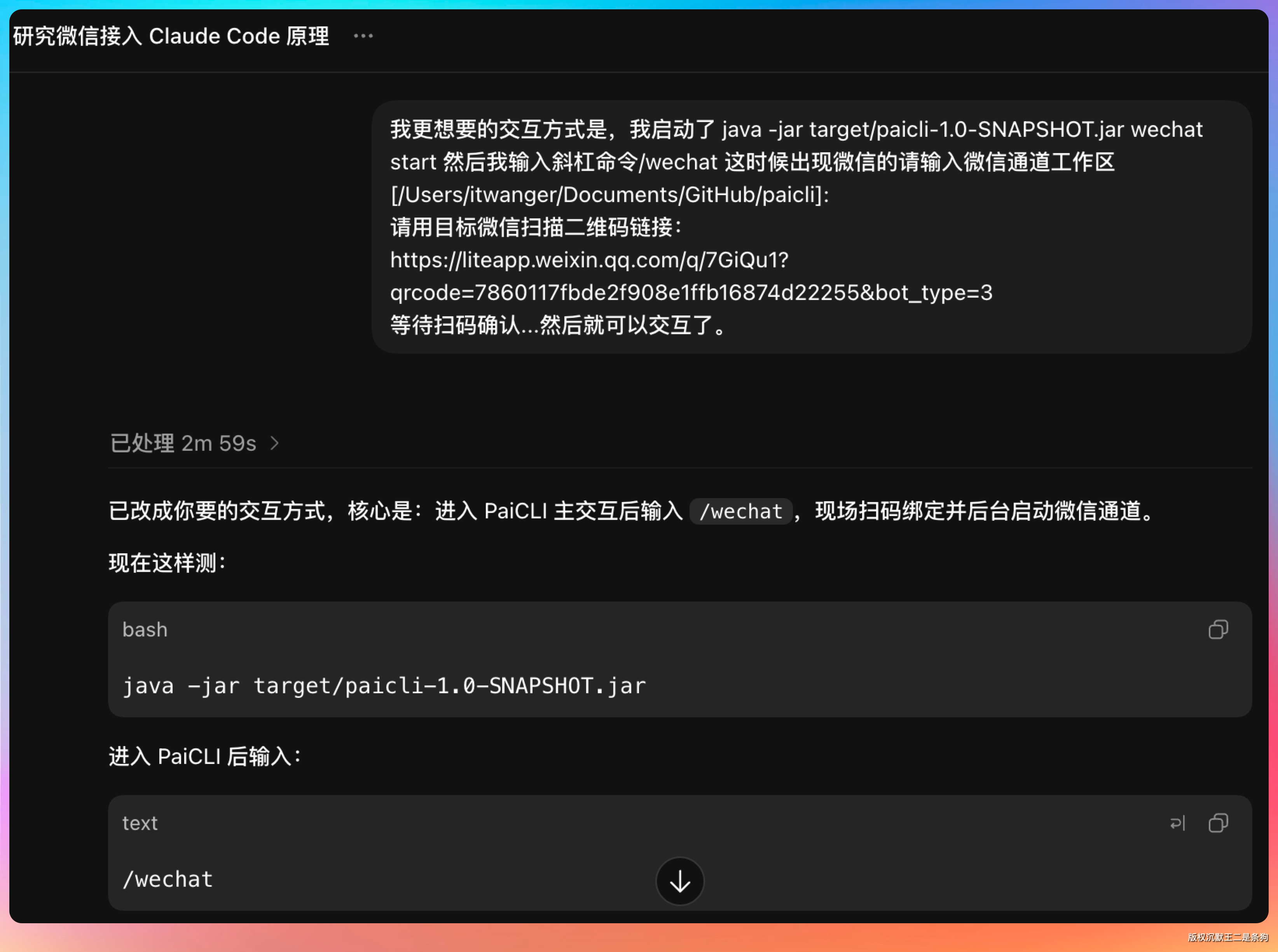This screenshot has height=952, width=1278.
Task: Expand the "已处理 2m 59s" processing details
Action: click(x=195, y=443)
